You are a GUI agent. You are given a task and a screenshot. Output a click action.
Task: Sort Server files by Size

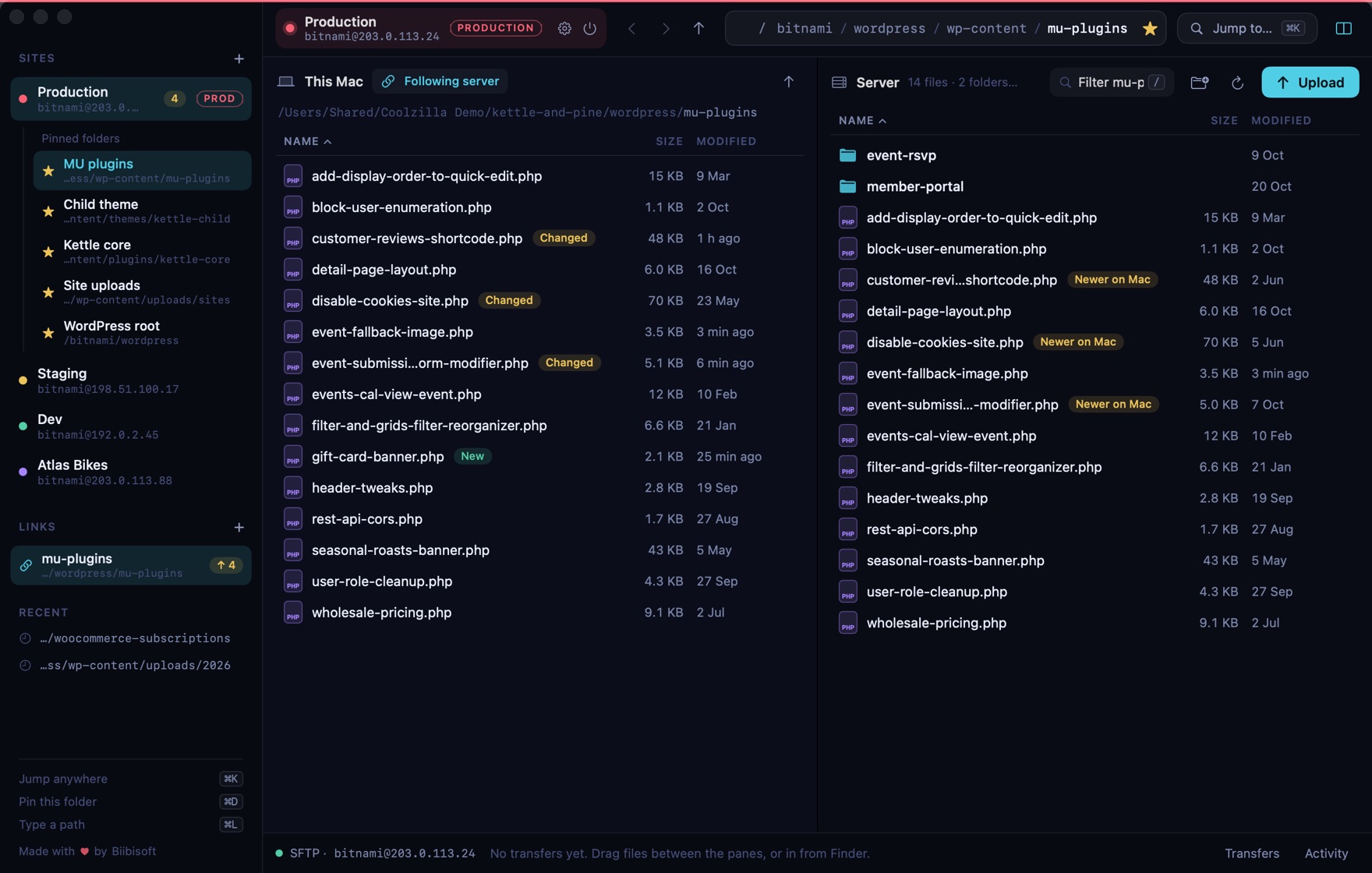[1224, 120]
